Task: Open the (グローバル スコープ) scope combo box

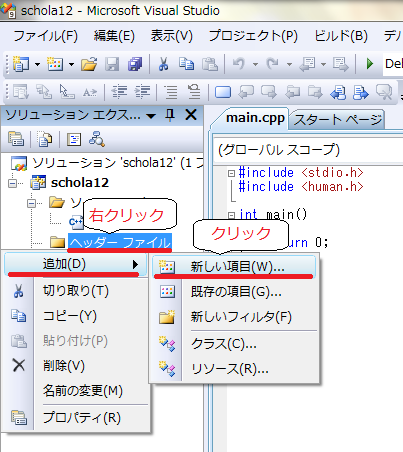Action: [x=308, y=150]
